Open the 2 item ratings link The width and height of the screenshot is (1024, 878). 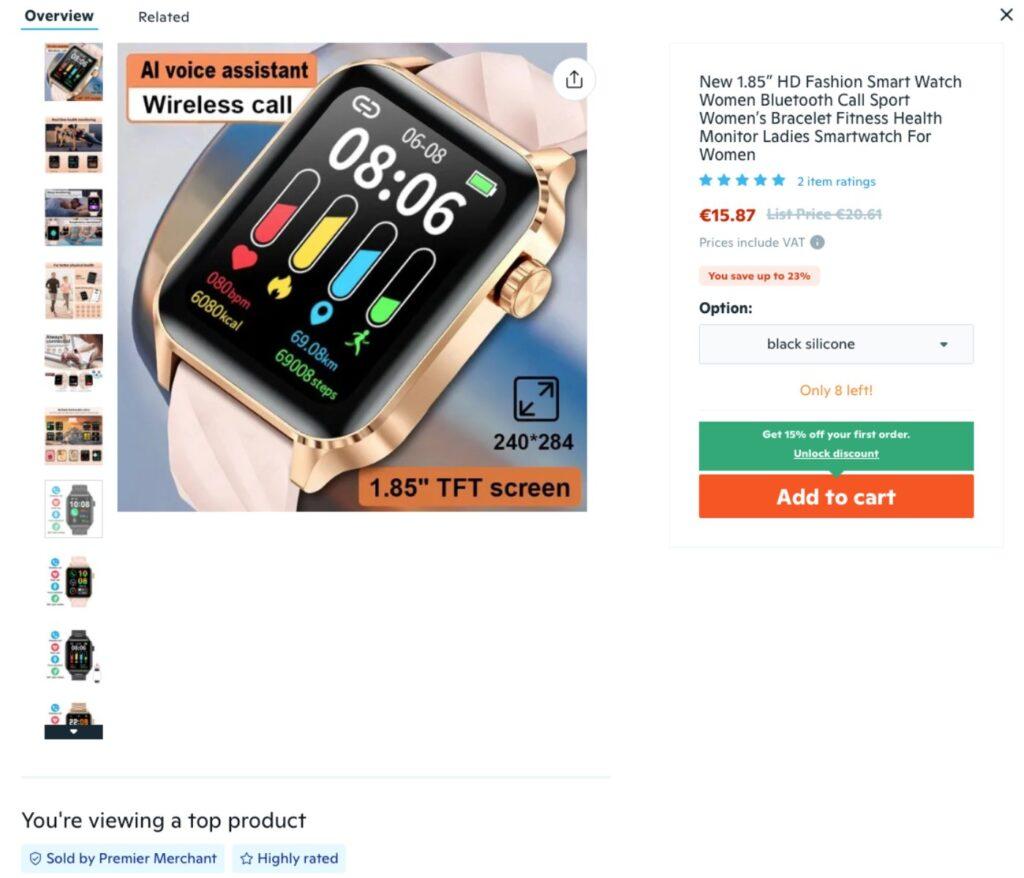(x=836, y=182)
